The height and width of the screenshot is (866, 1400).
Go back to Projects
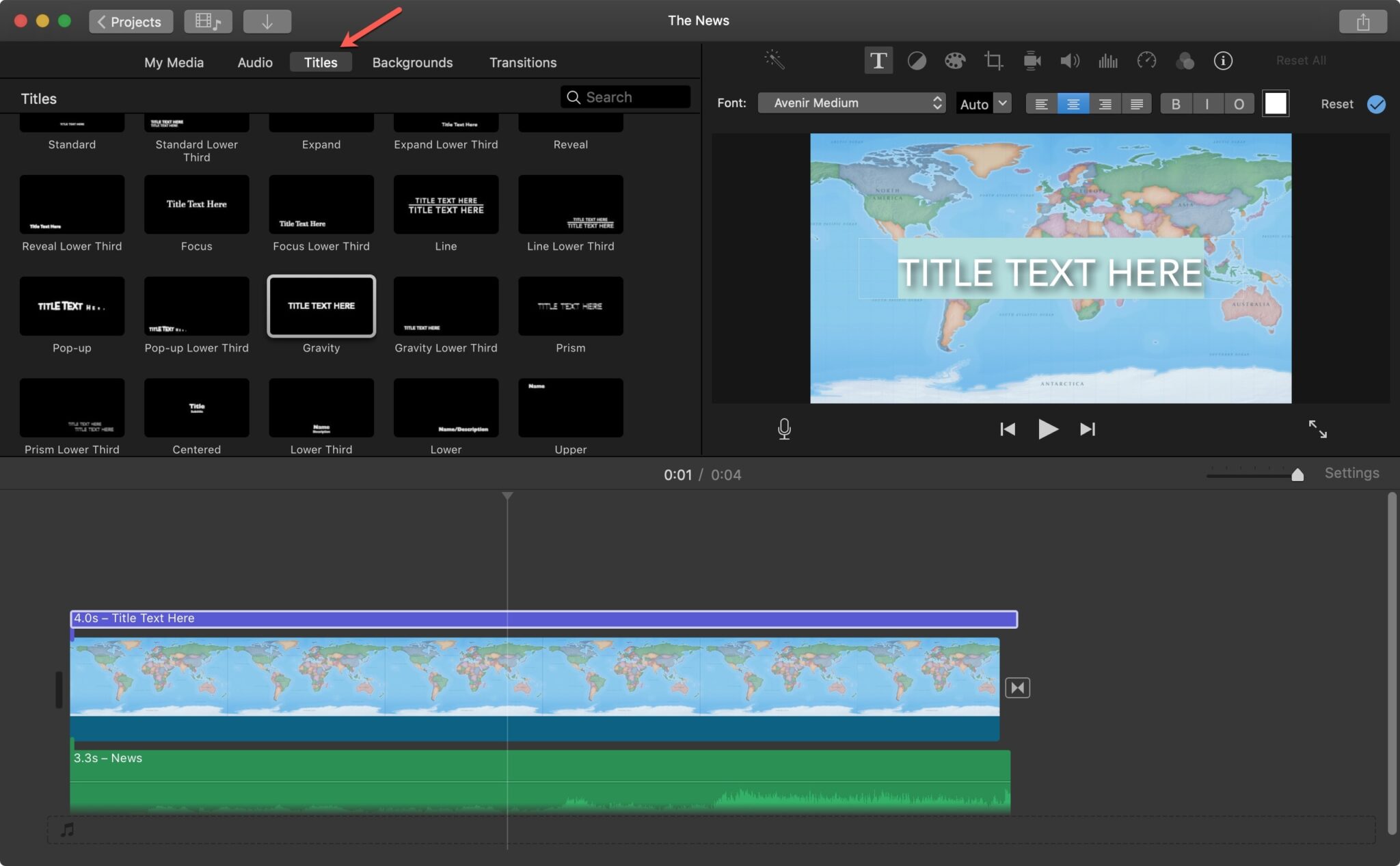tap(131, 21)
